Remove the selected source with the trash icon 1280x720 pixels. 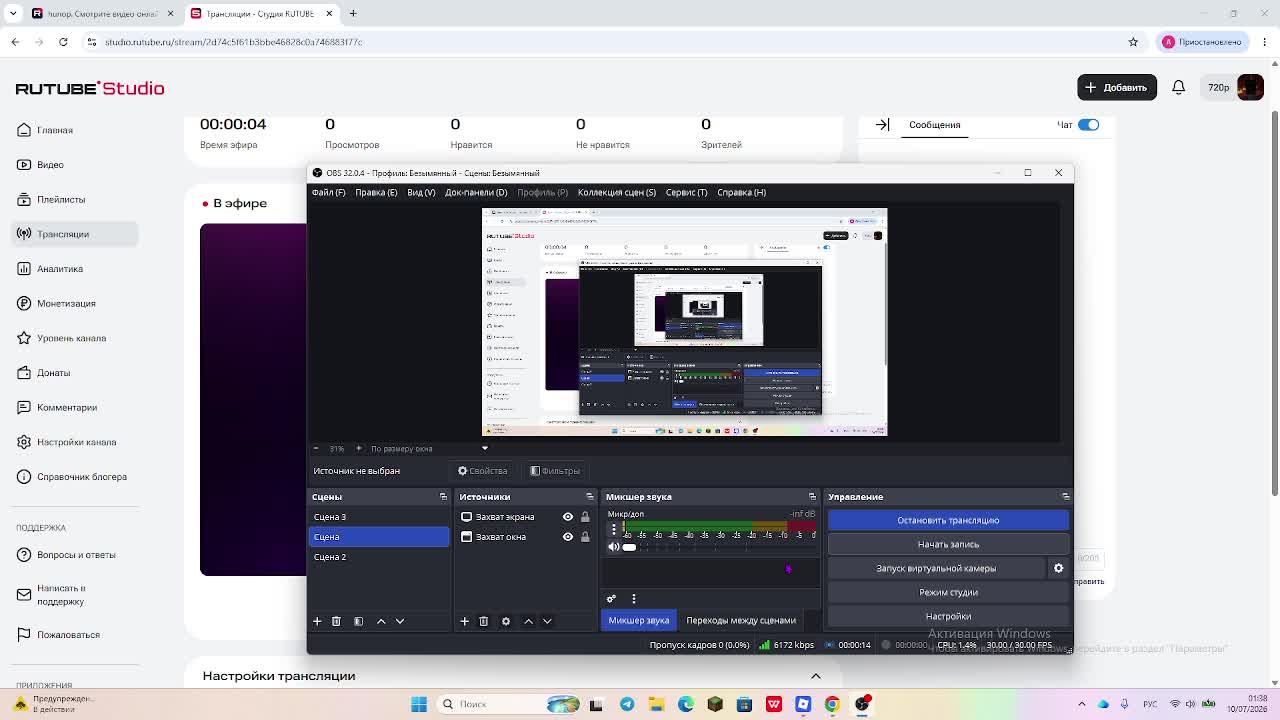click(x=483, y=621)
